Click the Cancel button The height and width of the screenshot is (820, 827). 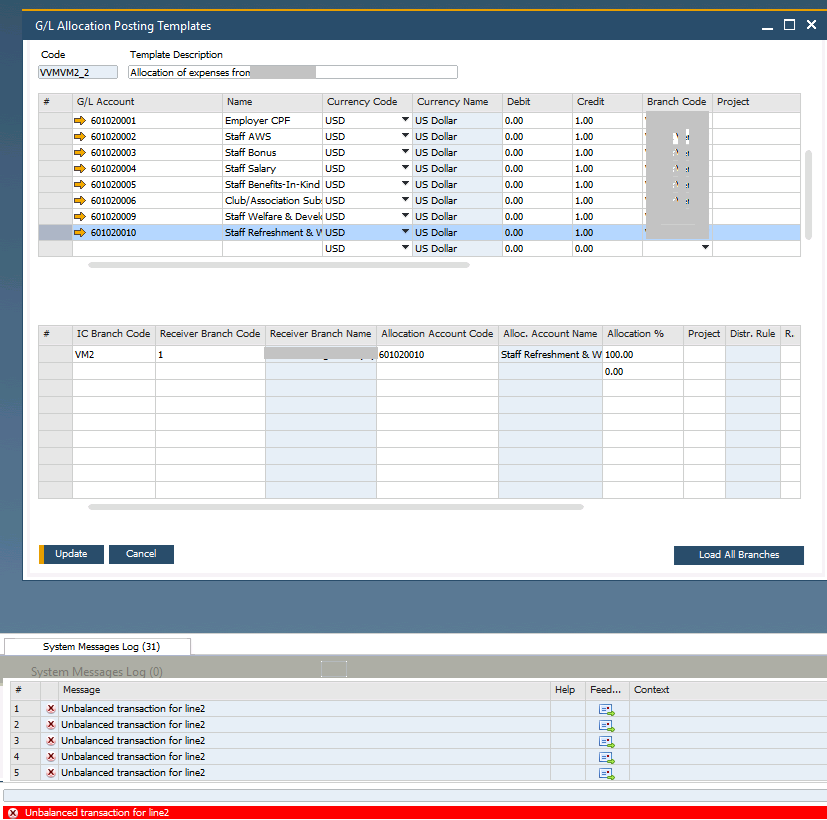tap(141, 554)
